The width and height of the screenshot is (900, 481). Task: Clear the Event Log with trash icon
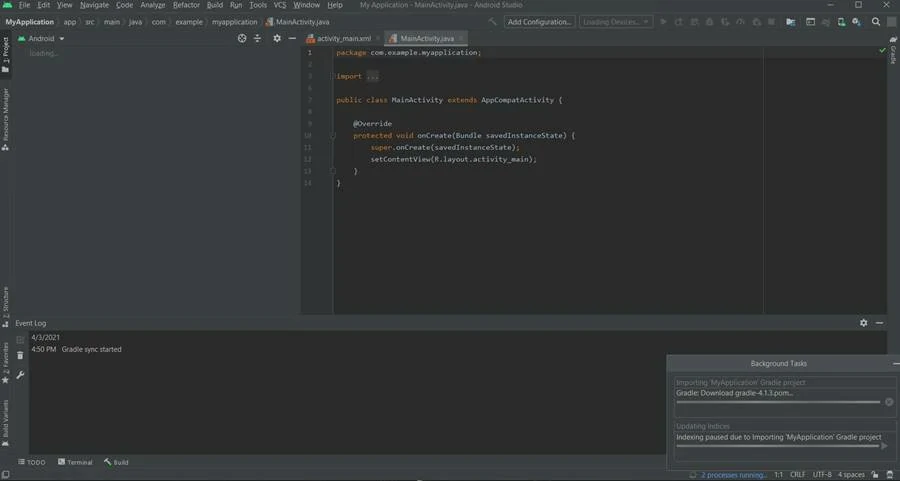pyautogui.click(x=20, y=356)
